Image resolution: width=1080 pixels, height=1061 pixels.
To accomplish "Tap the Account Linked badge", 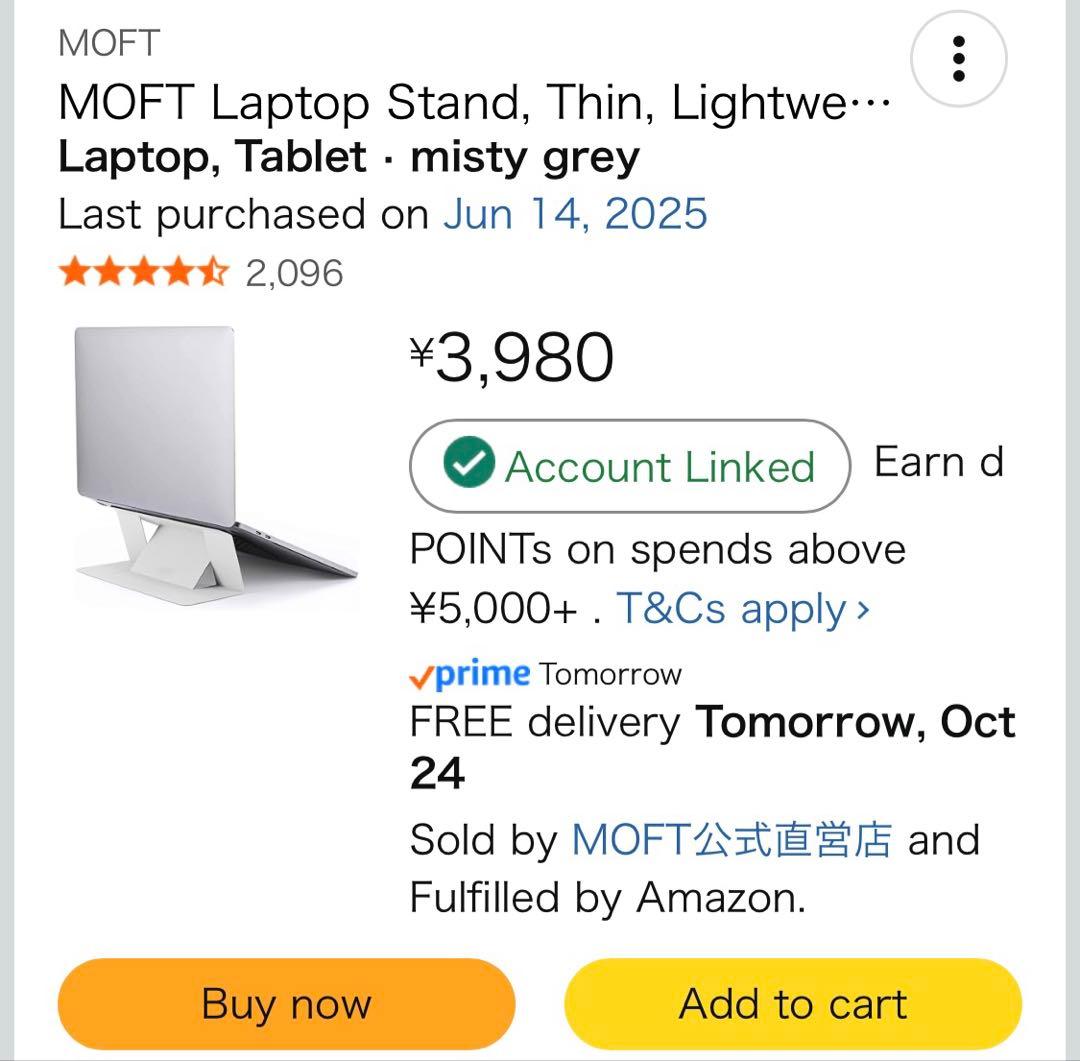I will click(x=628, y=465).
